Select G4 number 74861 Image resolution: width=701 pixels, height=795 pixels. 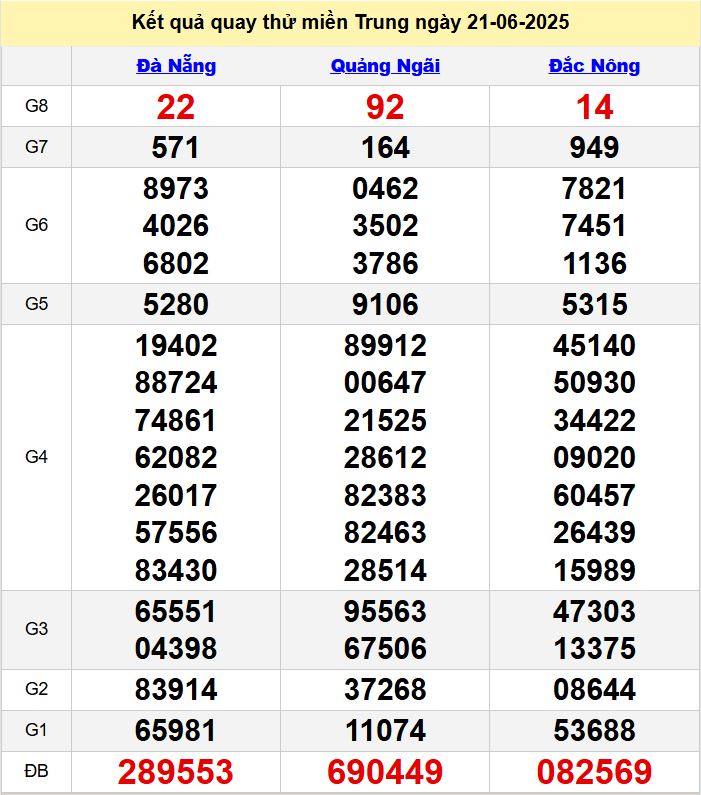[x=176, y=421]
